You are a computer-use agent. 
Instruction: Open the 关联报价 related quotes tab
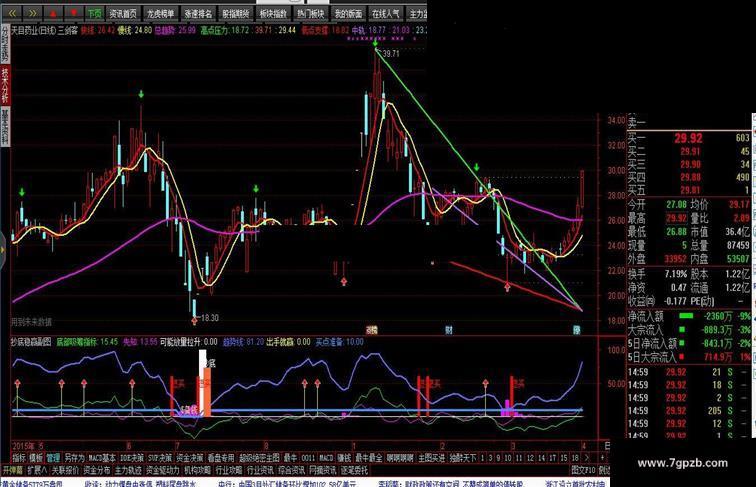click(65, 470)
